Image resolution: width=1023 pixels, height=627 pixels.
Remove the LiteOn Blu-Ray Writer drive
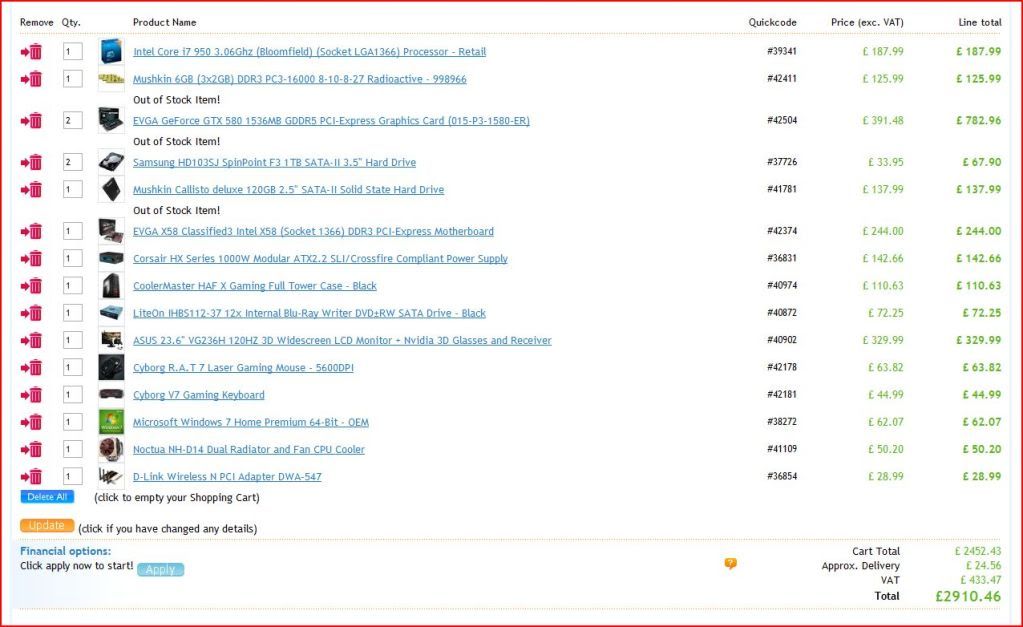[x=31, y=314]
